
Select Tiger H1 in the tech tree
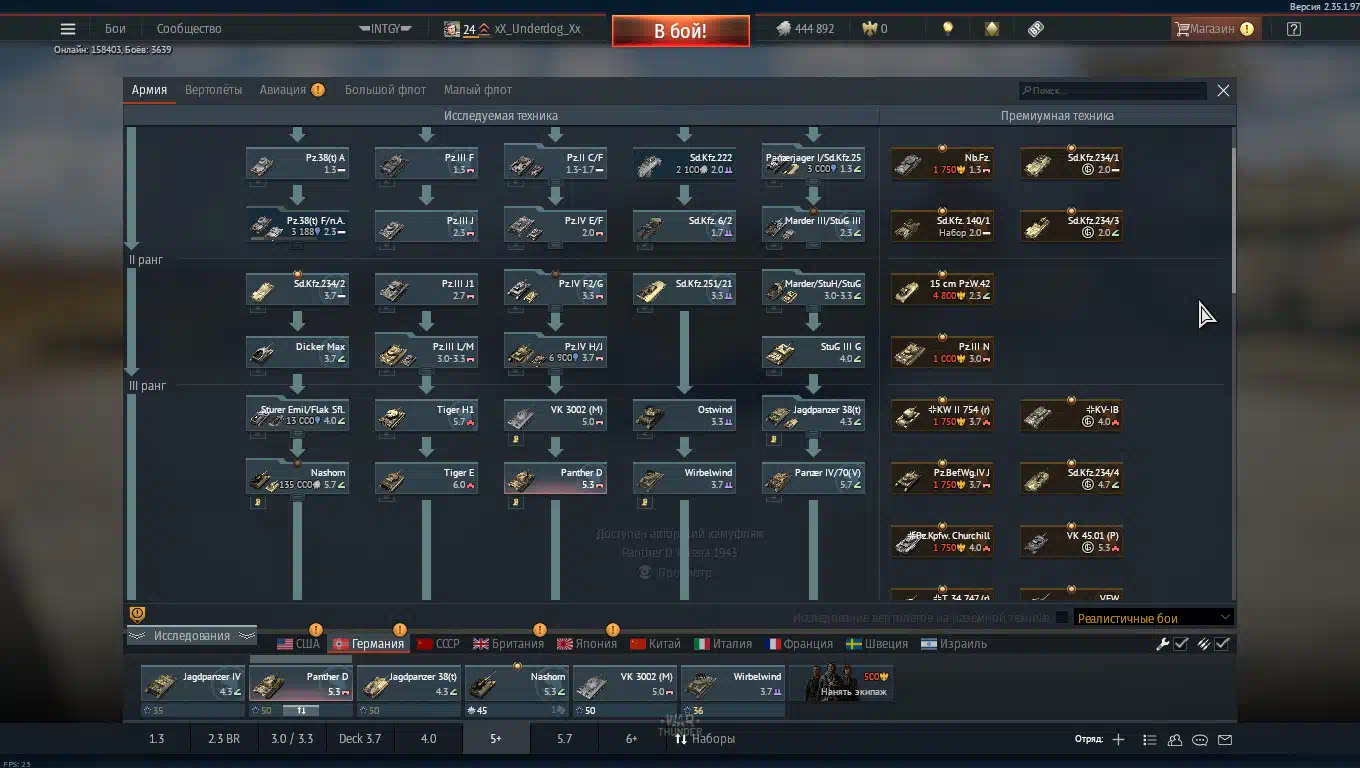(x=426, y=415)
